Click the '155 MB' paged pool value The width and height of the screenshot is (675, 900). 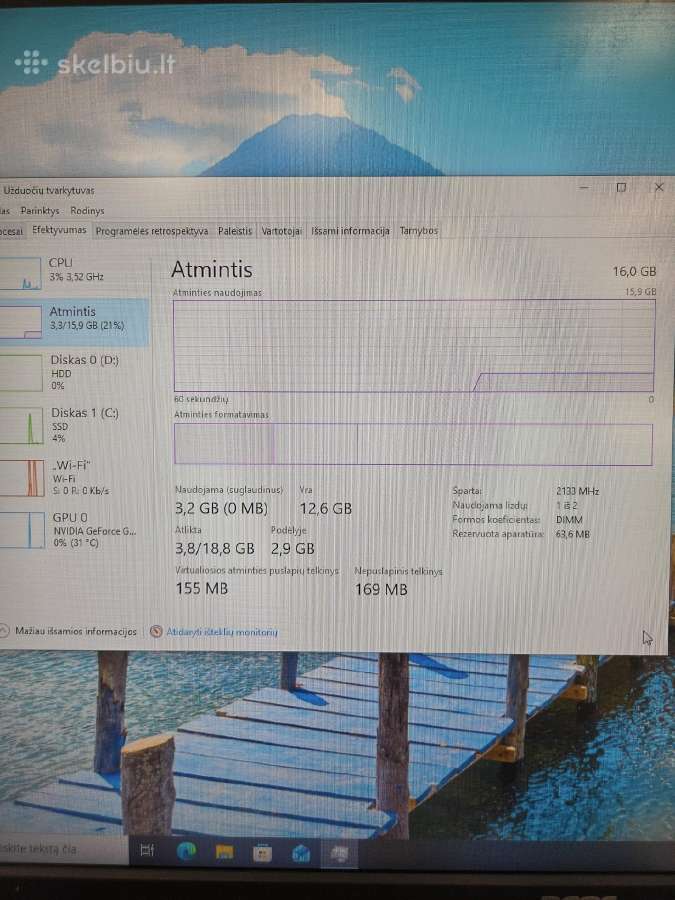coord(201,589)
